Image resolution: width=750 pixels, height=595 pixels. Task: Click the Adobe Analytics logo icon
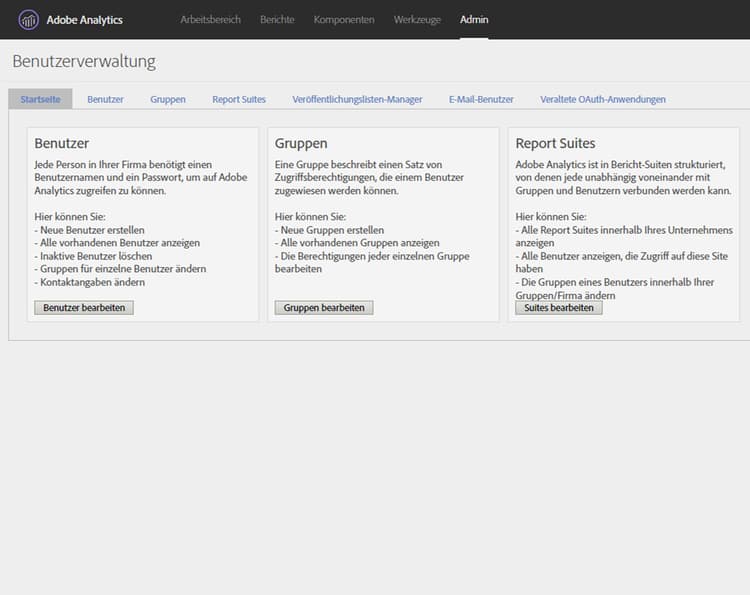(x=28, y=20)
